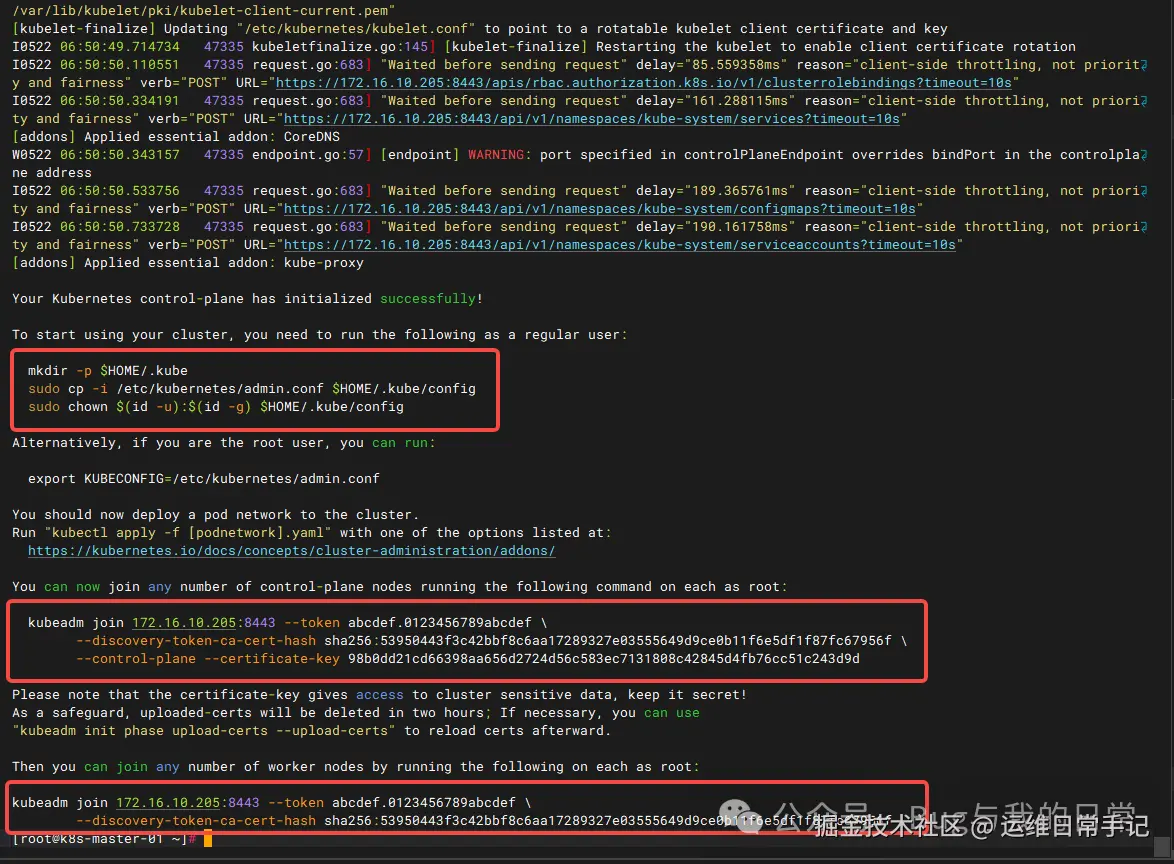Click the mkdir -p $HOME/.kube command
The image size is (1174, 864).
108,371
